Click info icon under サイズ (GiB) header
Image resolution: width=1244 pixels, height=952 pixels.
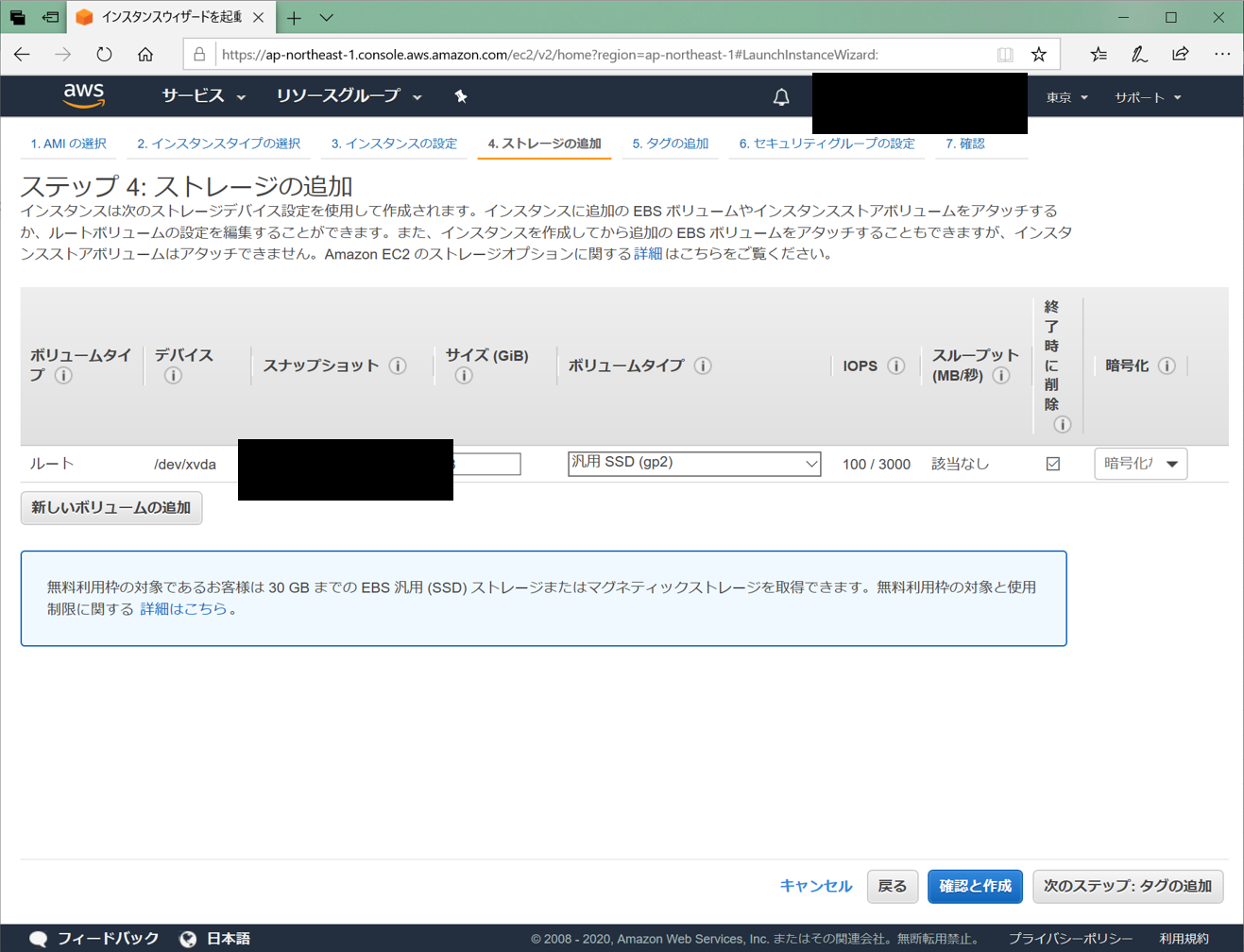point(464,376)
